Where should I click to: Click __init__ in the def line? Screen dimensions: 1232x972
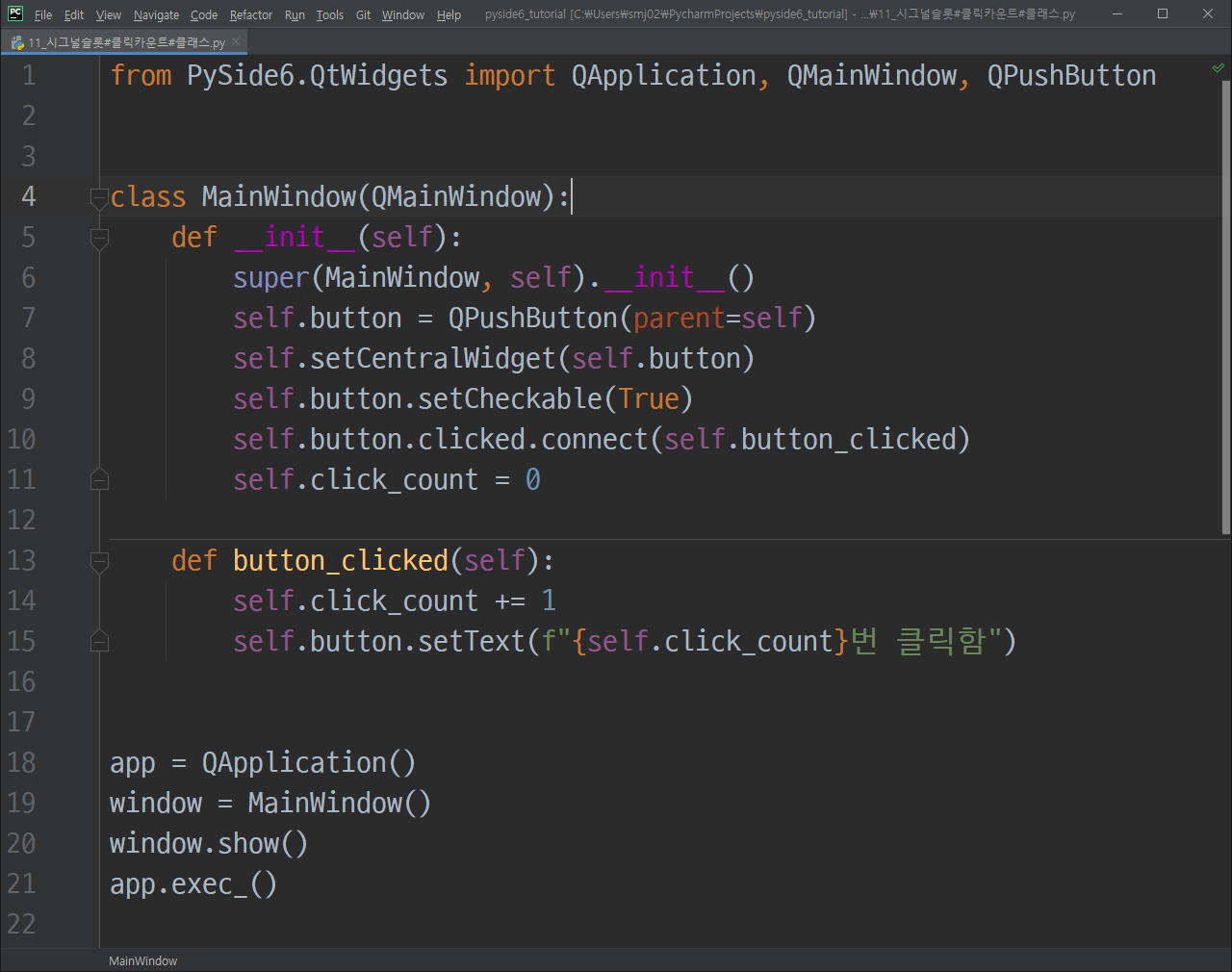tap(295, 237)
